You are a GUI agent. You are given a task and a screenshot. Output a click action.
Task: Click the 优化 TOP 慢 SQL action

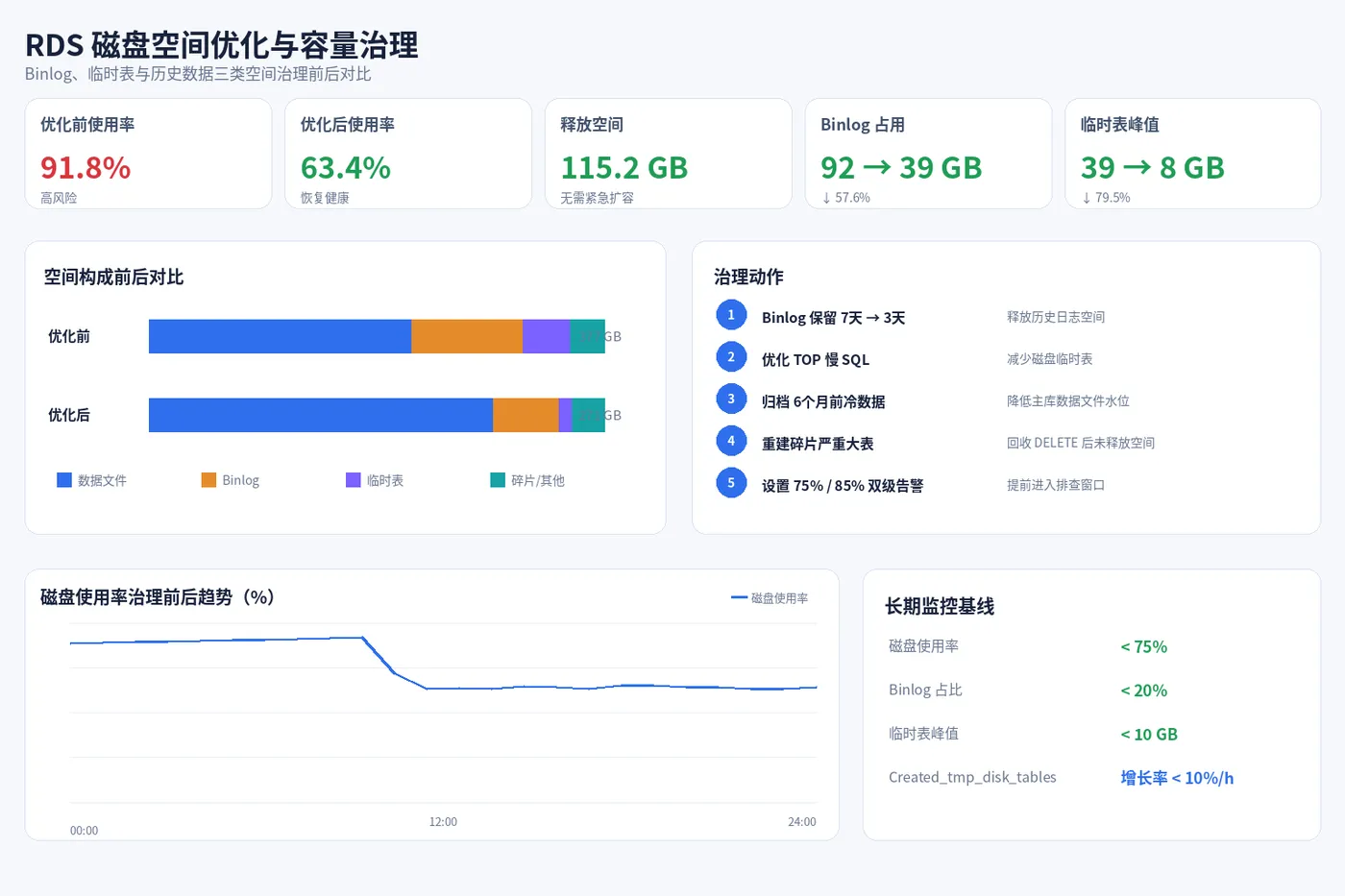pyautogui.click(x=816, y=359)
